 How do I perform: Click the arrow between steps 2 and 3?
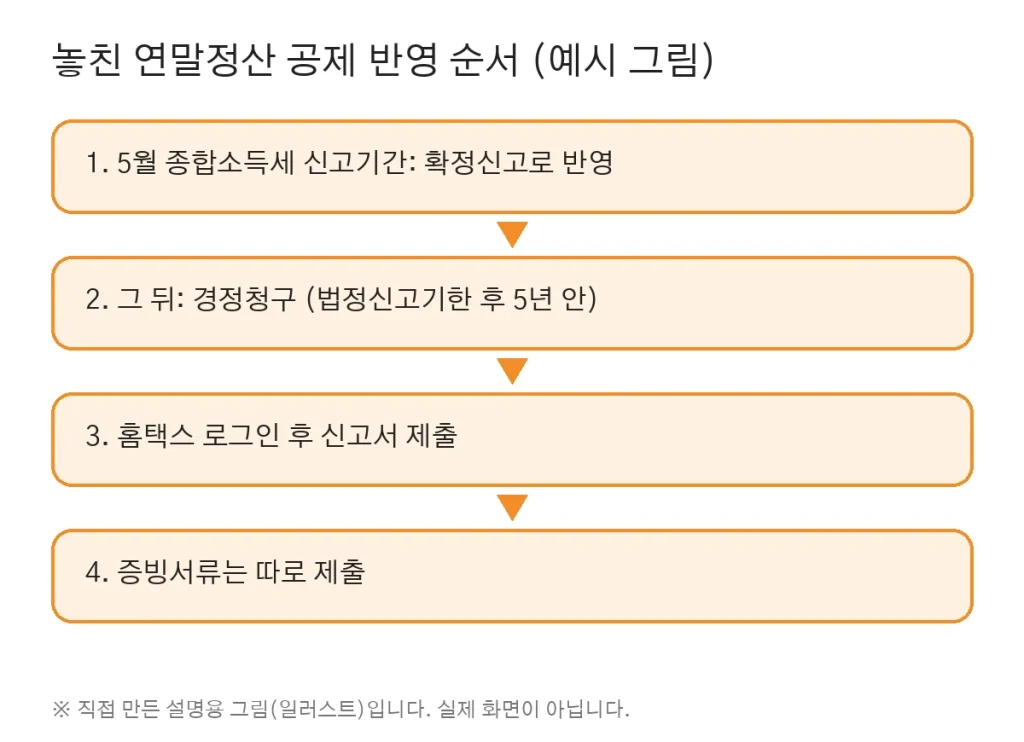[512, 371]
